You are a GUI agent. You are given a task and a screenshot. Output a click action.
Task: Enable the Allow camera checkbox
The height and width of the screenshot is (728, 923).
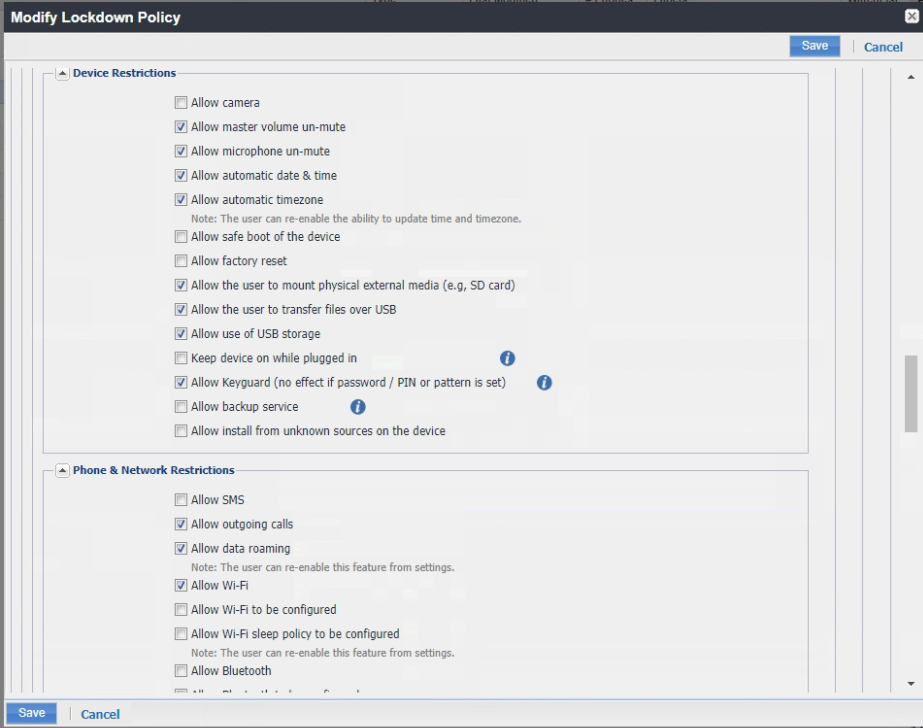click(x=181, y=103)
